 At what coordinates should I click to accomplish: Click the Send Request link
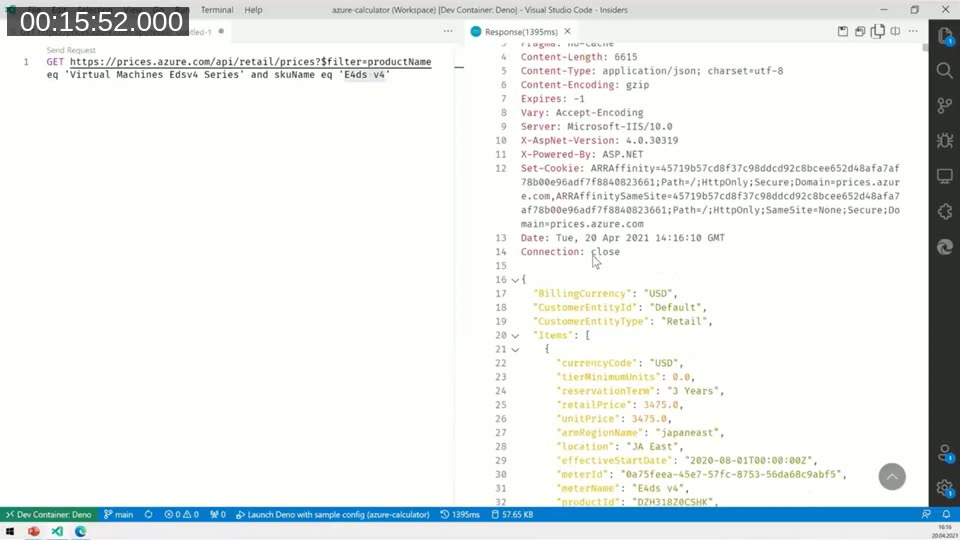(71, 50)
